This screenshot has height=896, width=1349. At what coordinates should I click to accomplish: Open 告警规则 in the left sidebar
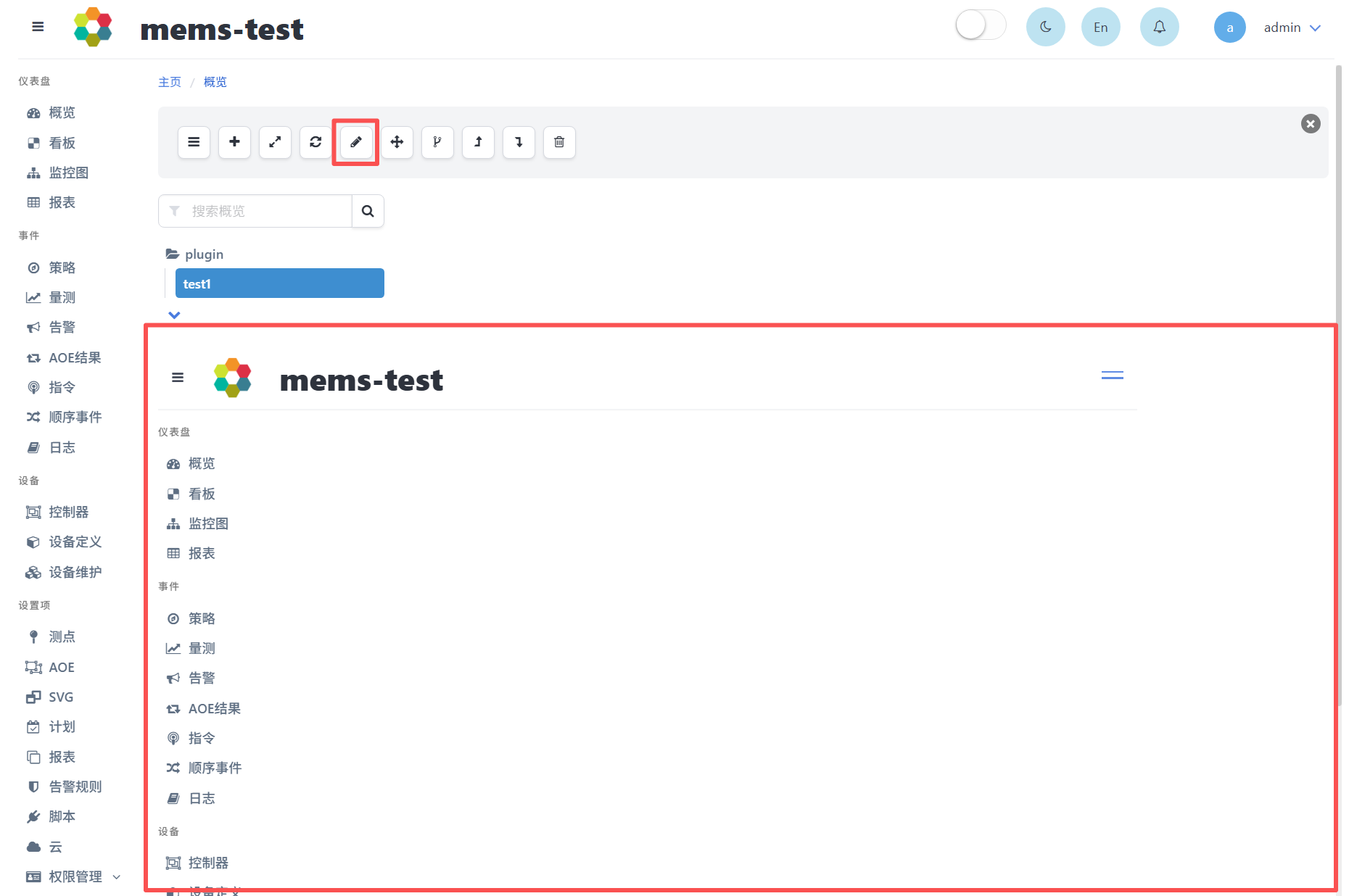click(x=75, y=787)
